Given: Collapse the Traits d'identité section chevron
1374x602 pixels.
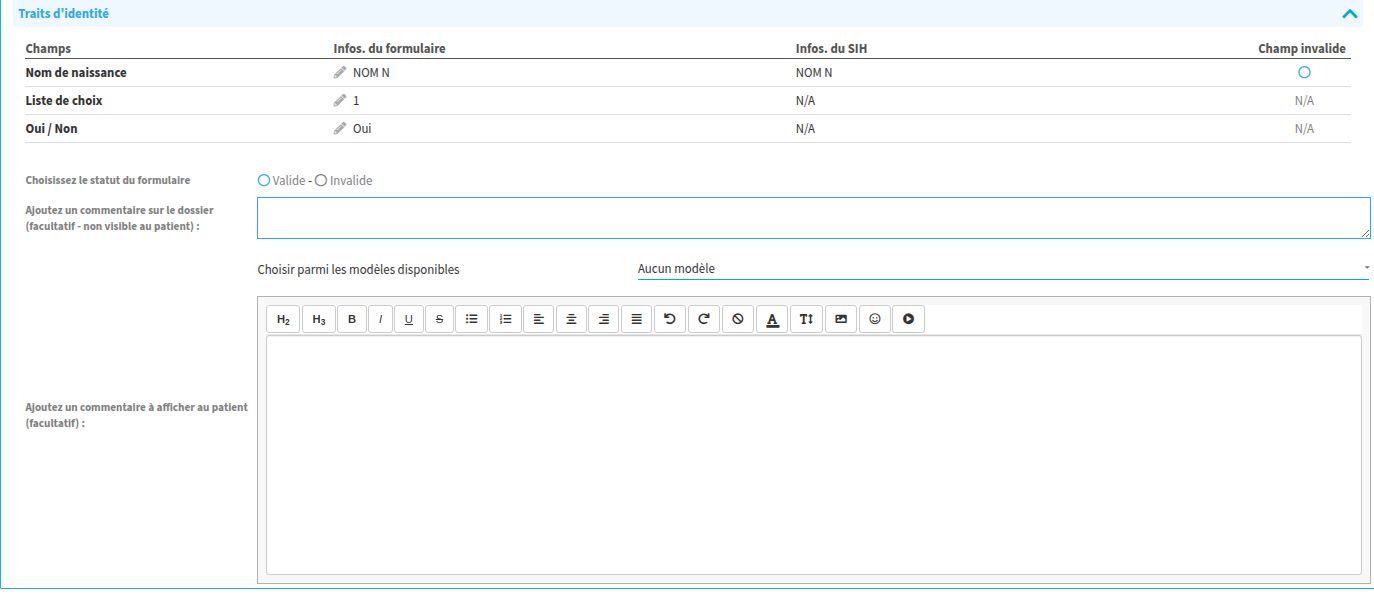Looking at the screenshot, I should click(1349, 14).
